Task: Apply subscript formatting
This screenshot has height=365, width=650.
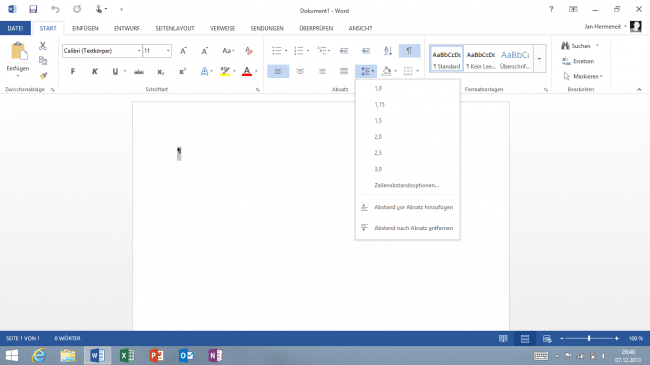Action: coord(160,72)
